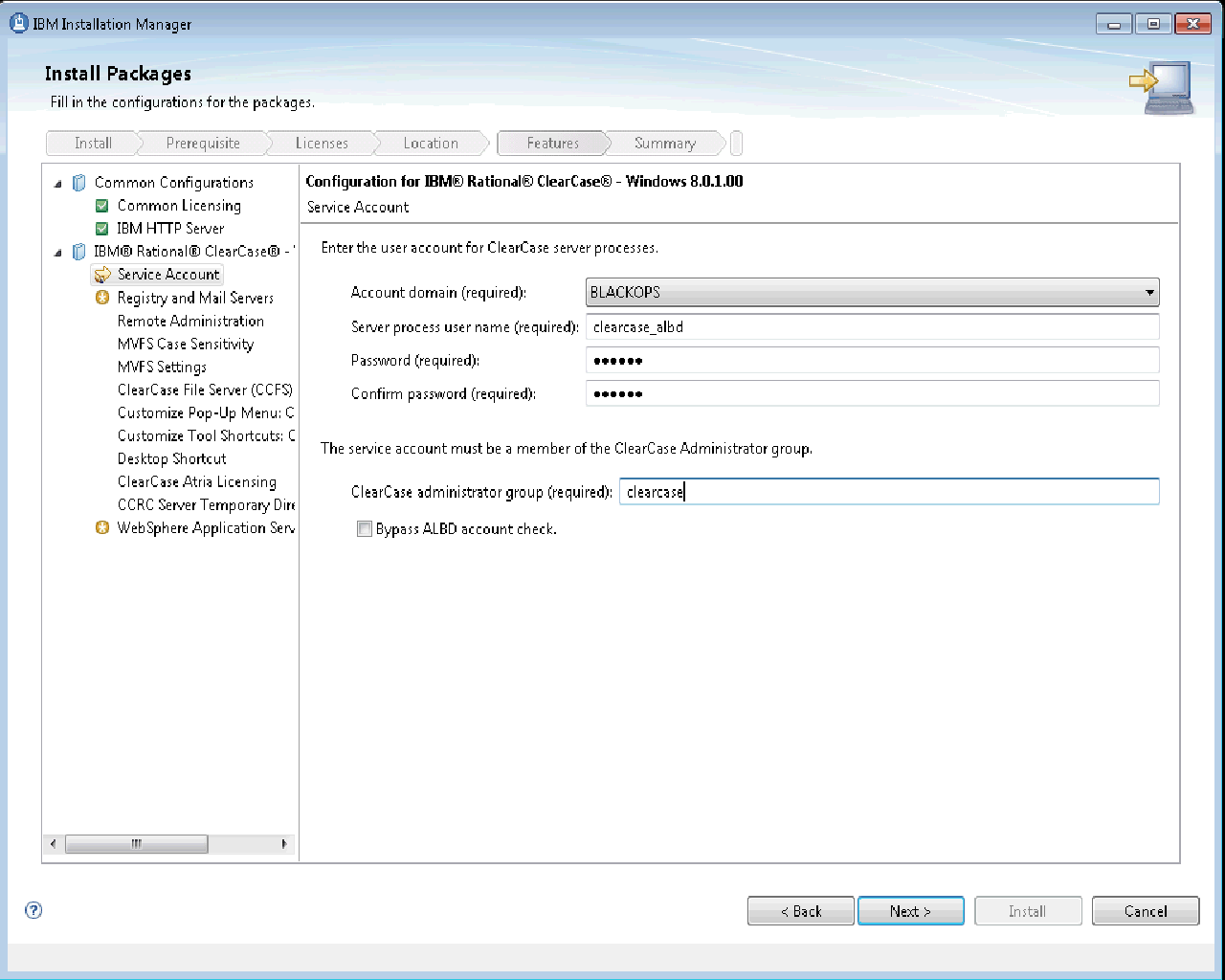Click the green check beside Common Licensing
The image size is (1225, 980).
pos(102,206)
